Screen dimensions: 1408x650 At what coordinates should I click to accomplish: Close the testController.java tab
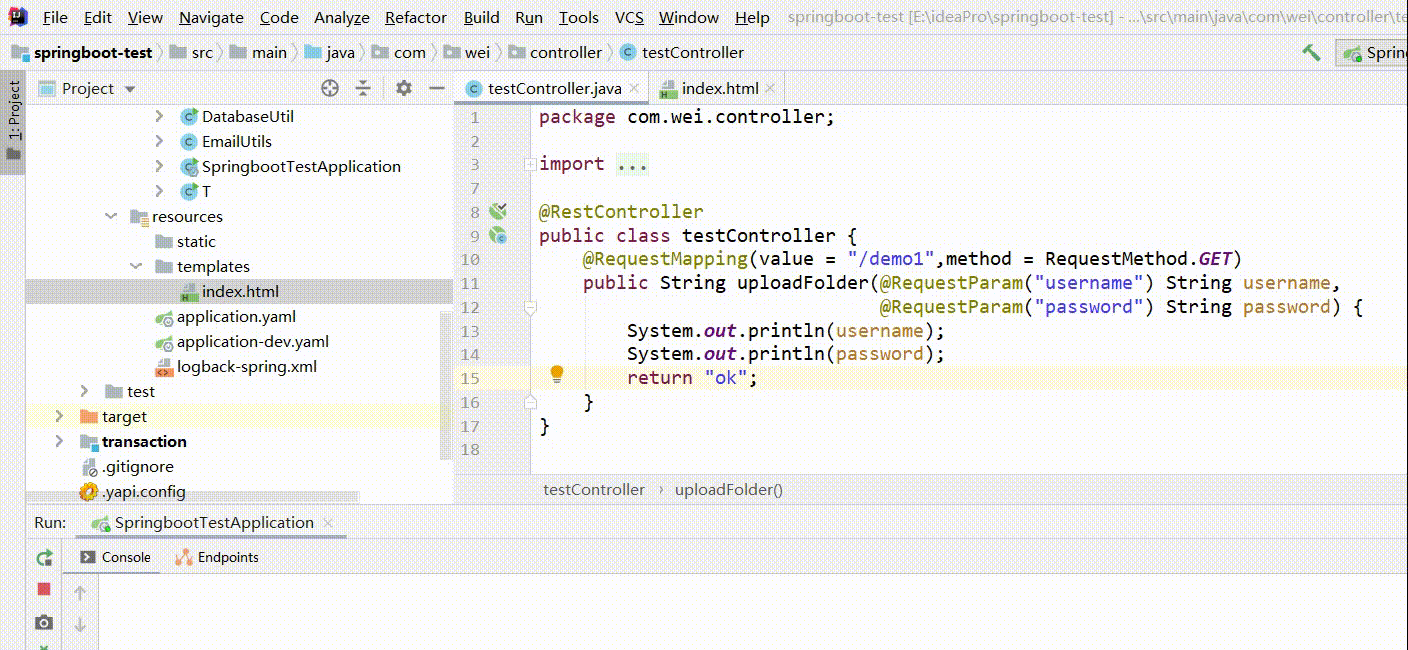636,89
